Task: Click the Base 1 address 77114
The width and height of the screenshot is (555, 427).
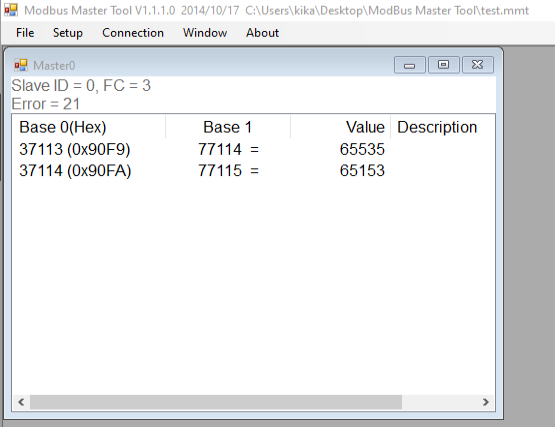Action: tap(220, 149)
